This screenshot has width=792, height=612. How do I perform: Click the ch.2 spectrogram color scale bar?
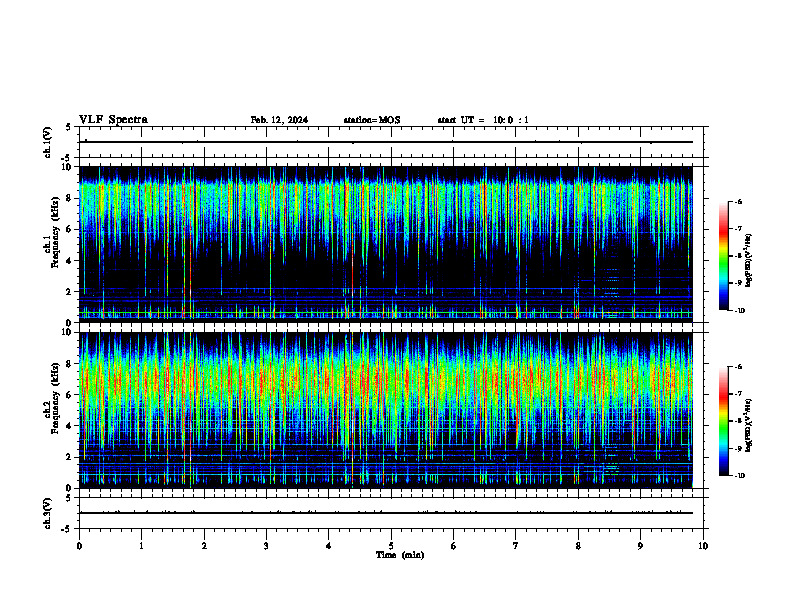[x=723, y=421]
